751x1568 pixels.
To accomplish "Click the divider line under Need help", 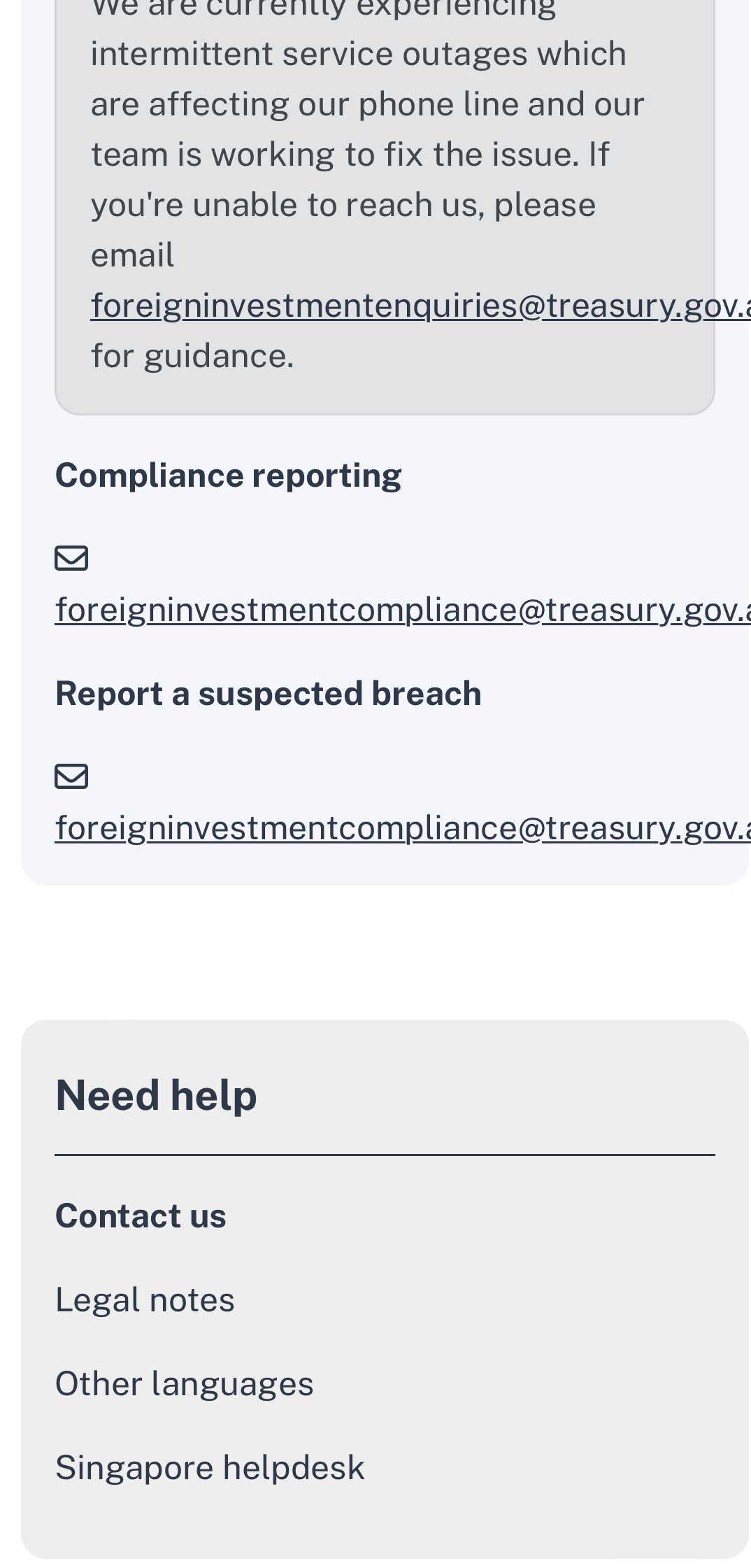I will pyautogui.click(x=385, y=1155).
